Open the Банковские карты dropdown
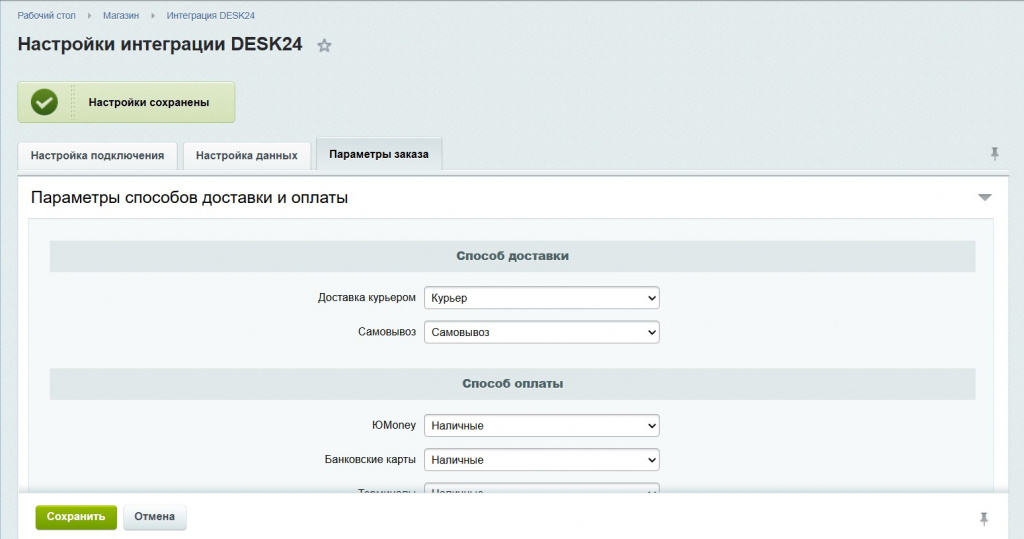 click(541, 460)
